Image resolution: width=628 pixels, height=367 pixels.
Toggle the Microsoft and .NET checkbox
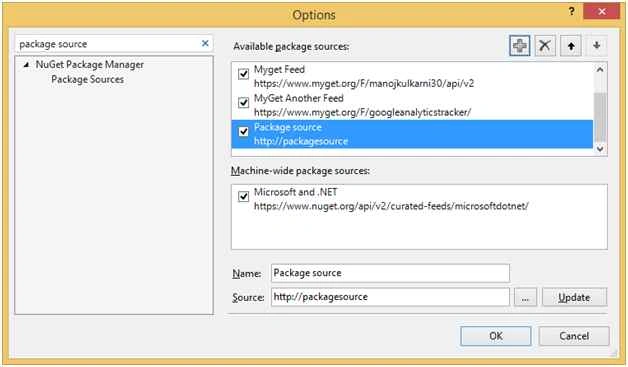pos(243,196)
